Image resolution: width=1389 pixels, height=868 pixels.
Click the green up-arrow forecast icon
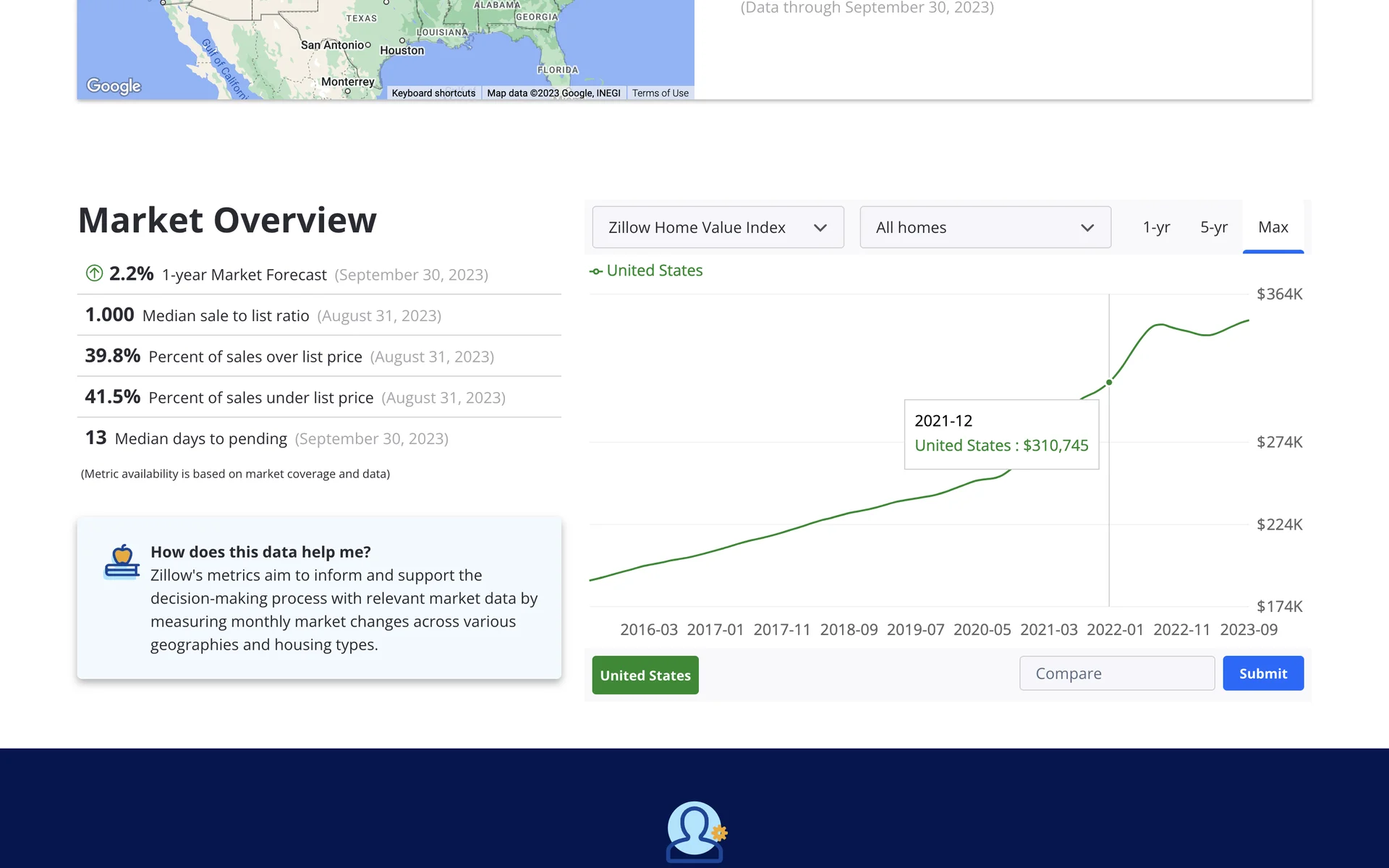[x=94, y=273]
